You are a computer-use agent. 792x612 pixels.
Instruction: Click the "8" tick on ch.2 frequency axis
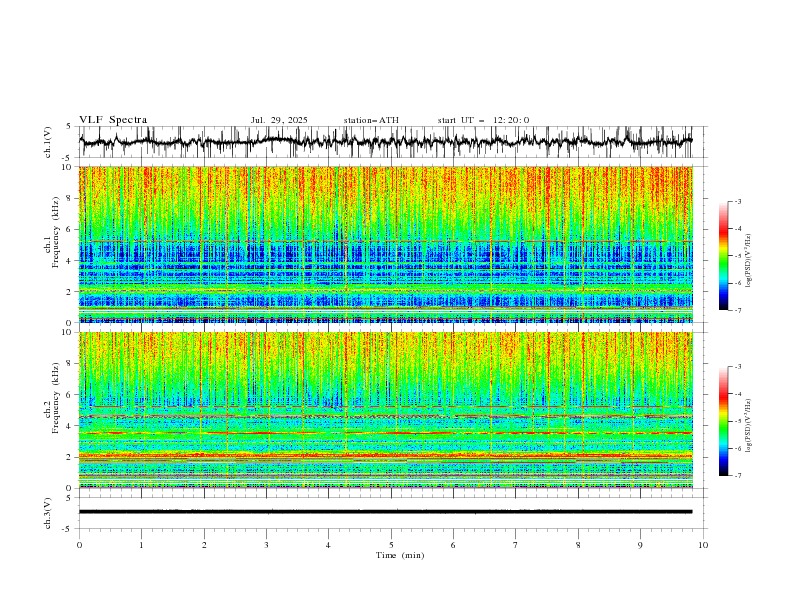(x=71, y=363)
